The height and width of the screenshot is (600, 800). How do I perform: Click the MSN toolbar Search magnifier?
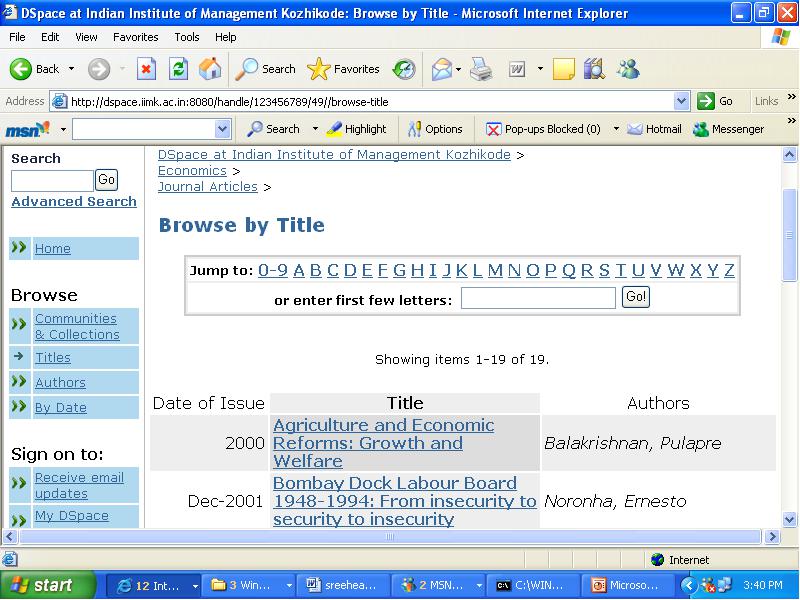pos(273,129)
